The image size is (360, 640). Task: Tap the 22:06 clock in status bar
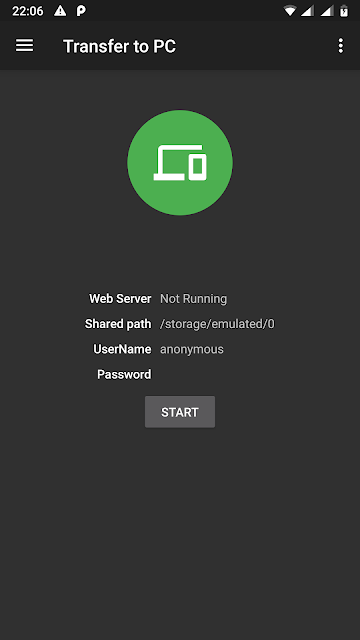point(28,11)
